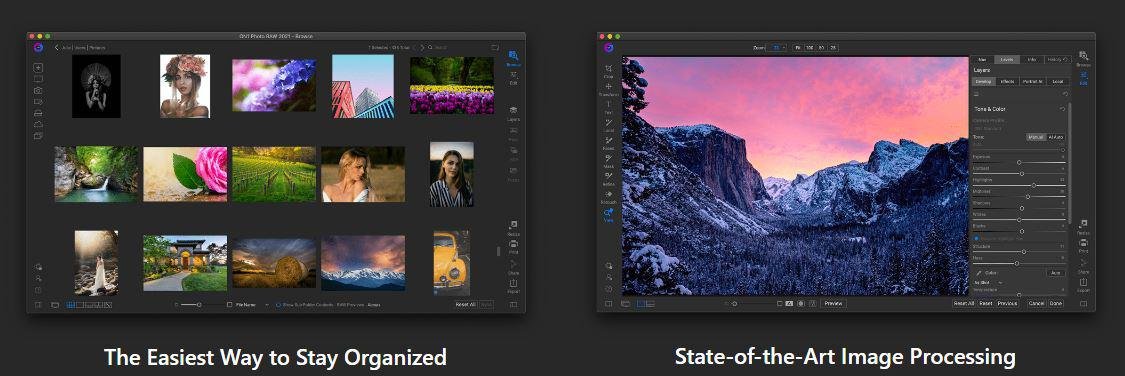Switch Tone mode to Manual
The width and height of the screenshot is (1125, 376).
click(1036, 137)
